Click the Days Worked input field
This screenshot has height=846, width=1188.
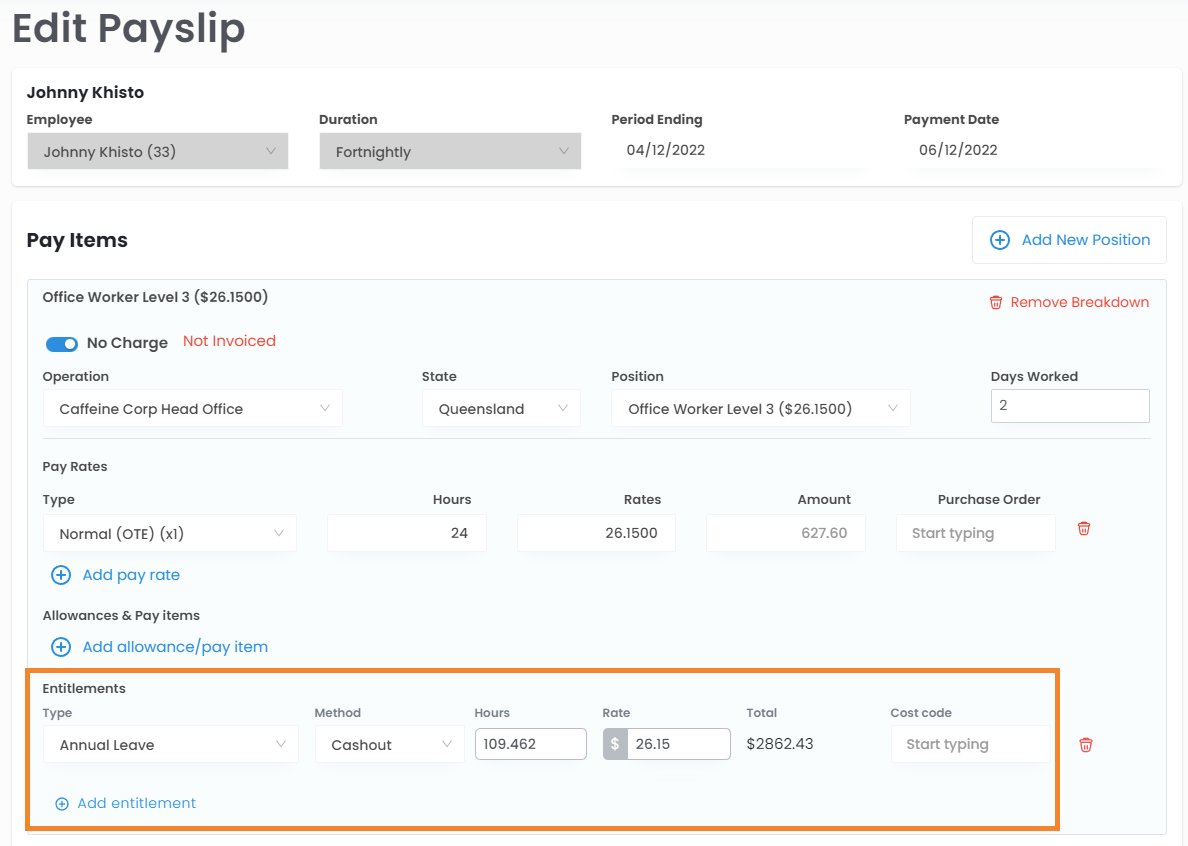coord(1069,406)
